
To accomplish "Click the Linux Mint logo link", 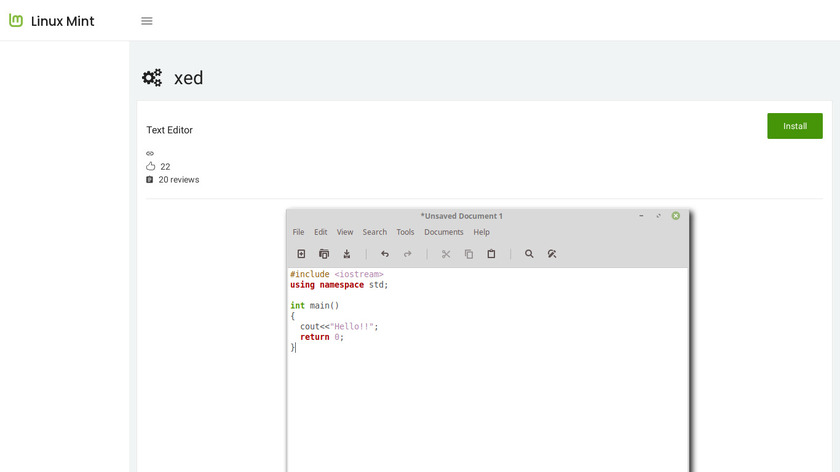I will pos(52,21).
